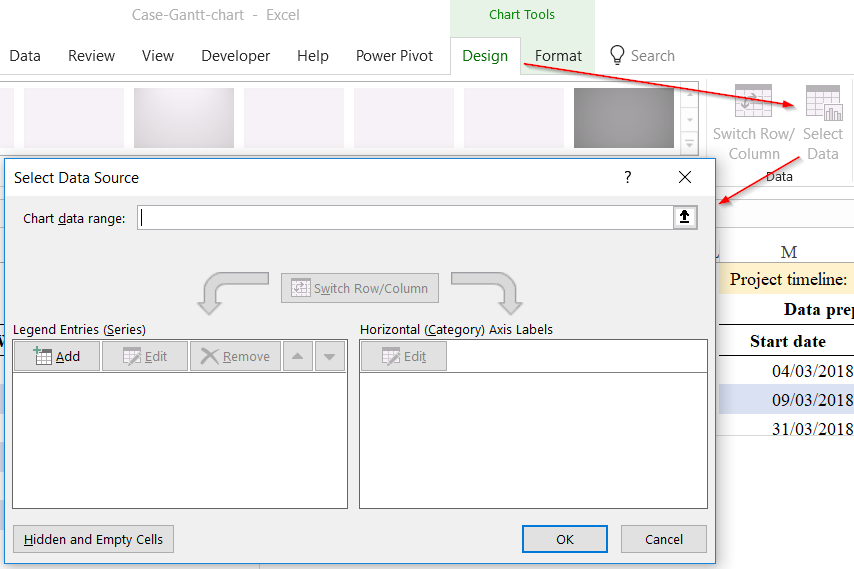The width and height of the screenshot is (854, 569).
Task: Open the Help ribbon tab
Action: click(313, 56)
